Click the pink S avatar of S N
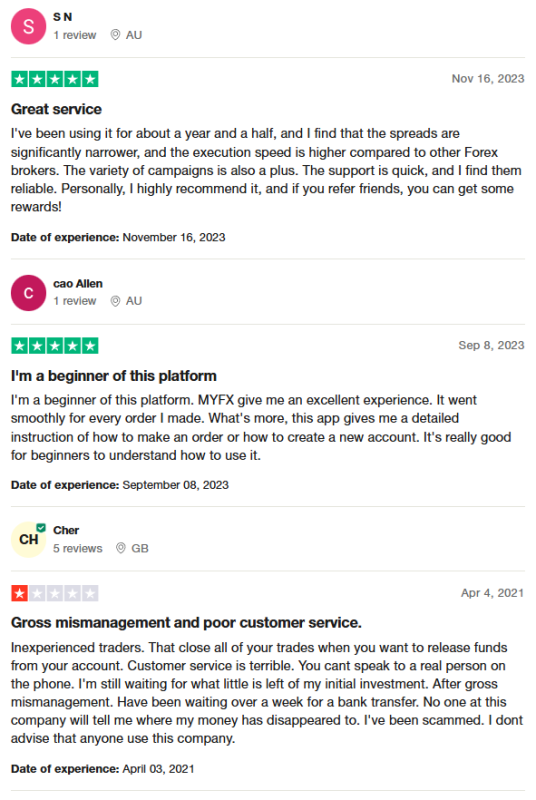 tap(29, 27)
